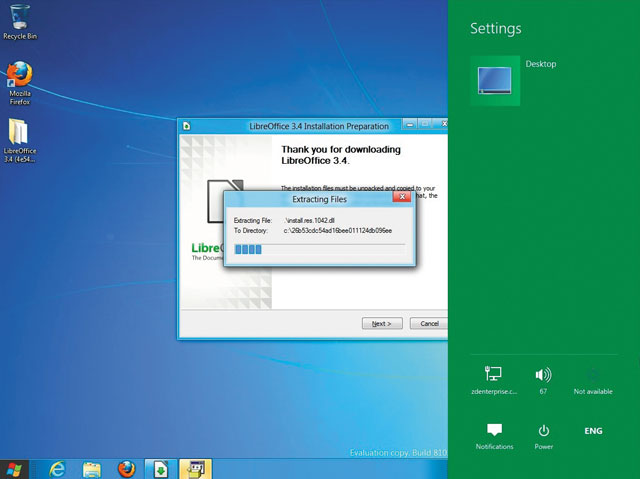640x479 pixels.
Task: Open Firefox from the taskbar
Action: click(x=127, y=469)
